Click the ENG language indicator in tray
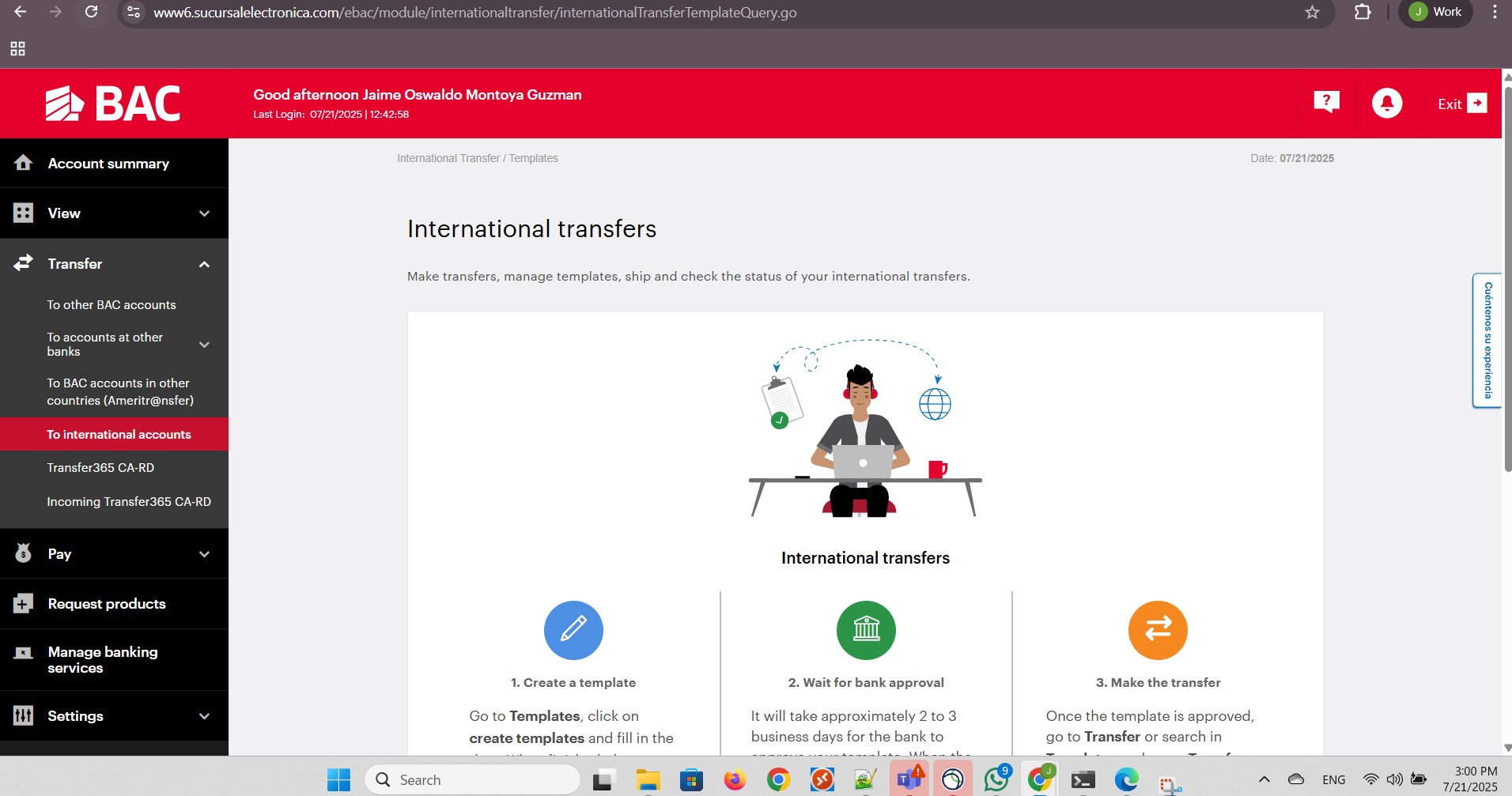1512x796 pixels. (x=1333, y=780)
